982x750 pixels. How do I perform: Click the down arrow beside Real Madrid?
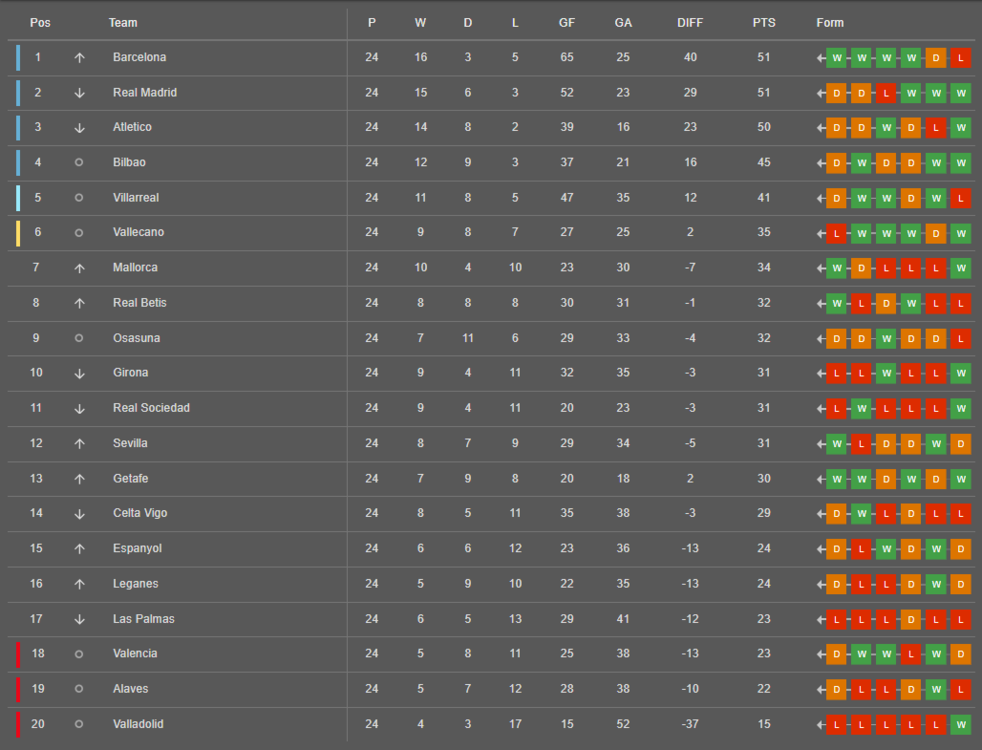click(x=79, y=93)
